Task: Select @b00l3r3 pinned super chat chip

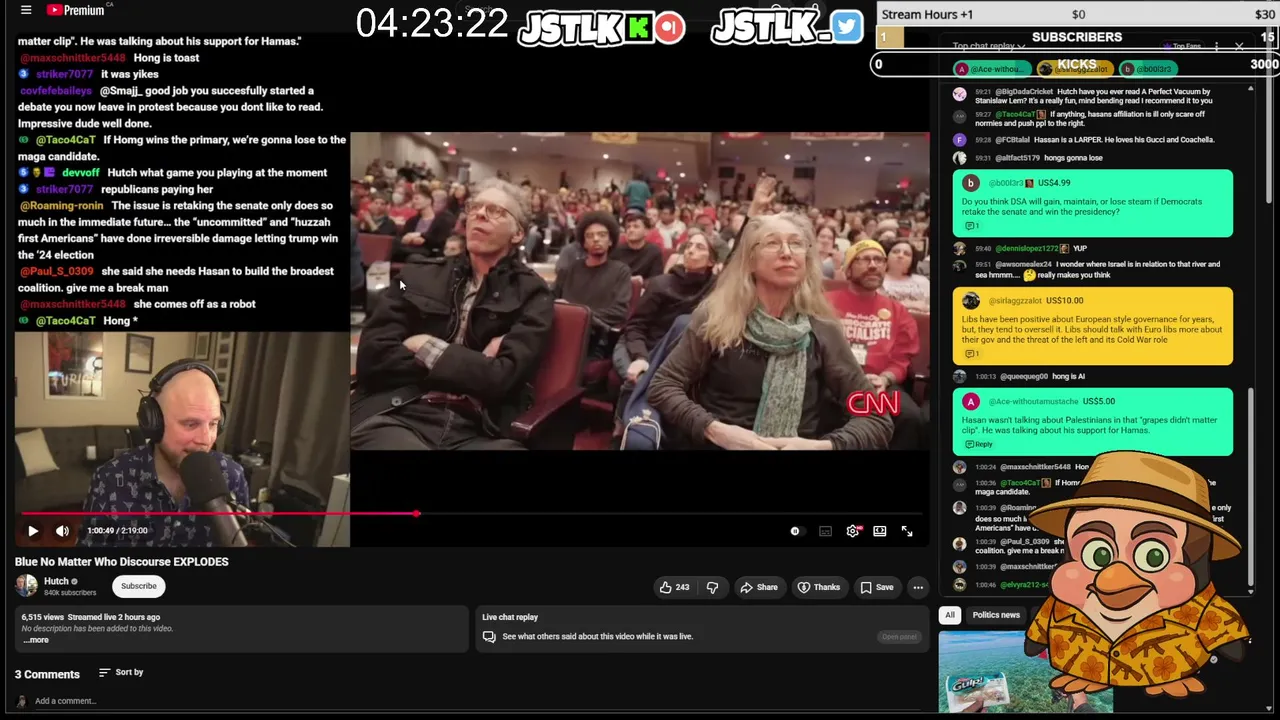Action: pyautogui.click(x=1148, y=69)
